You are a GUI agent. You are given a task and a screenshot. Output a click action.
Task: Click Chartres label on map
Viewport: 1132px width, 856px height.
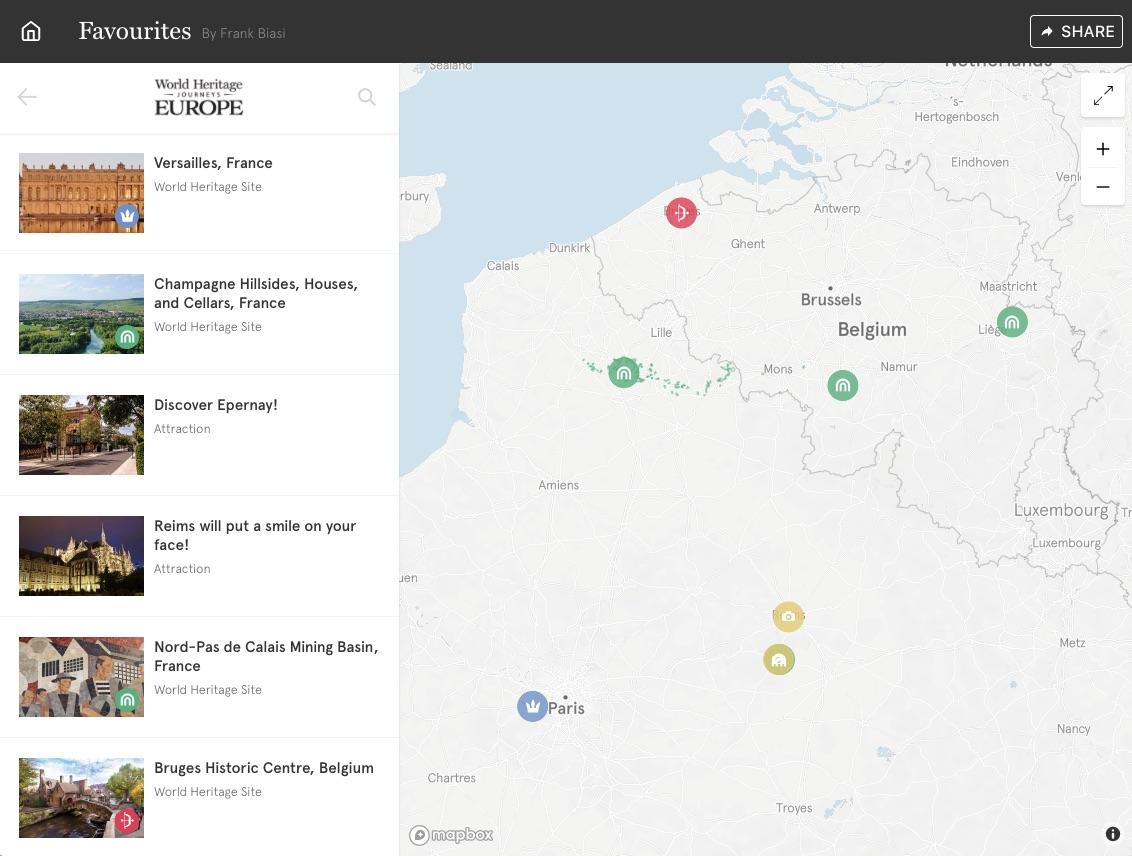click(451, 778)
